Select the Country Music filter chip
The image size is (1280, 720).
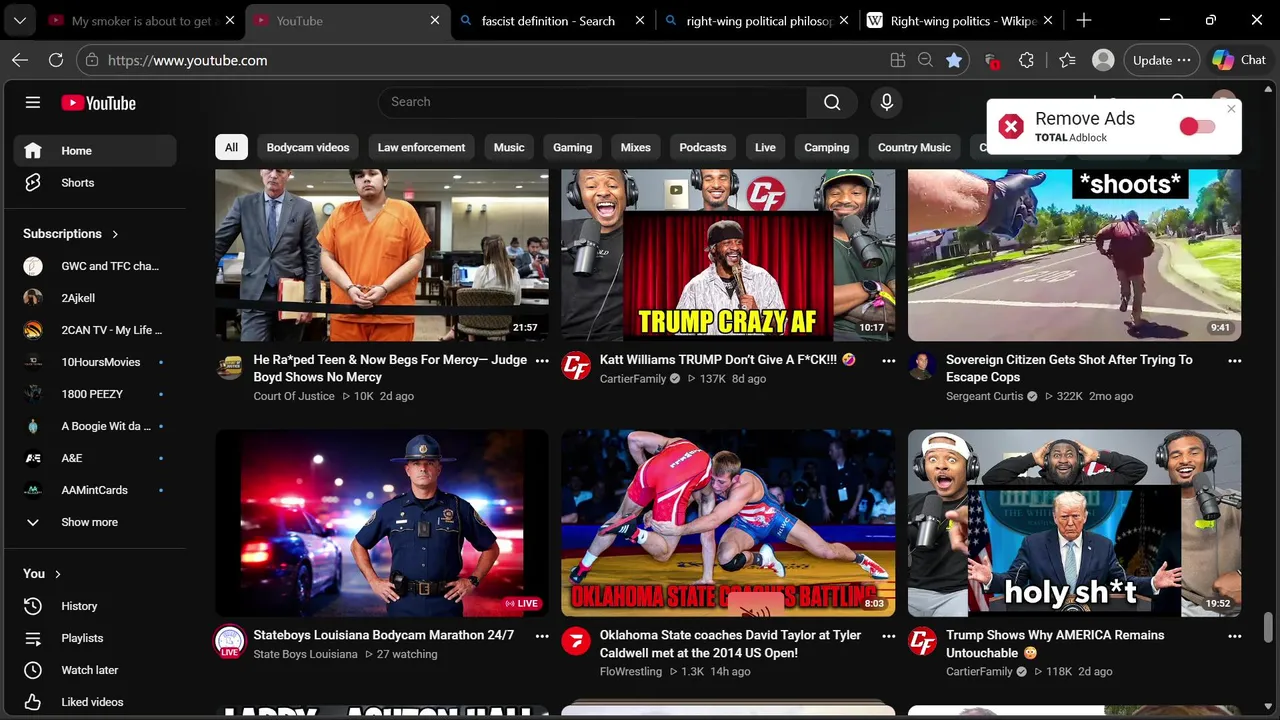914,147
